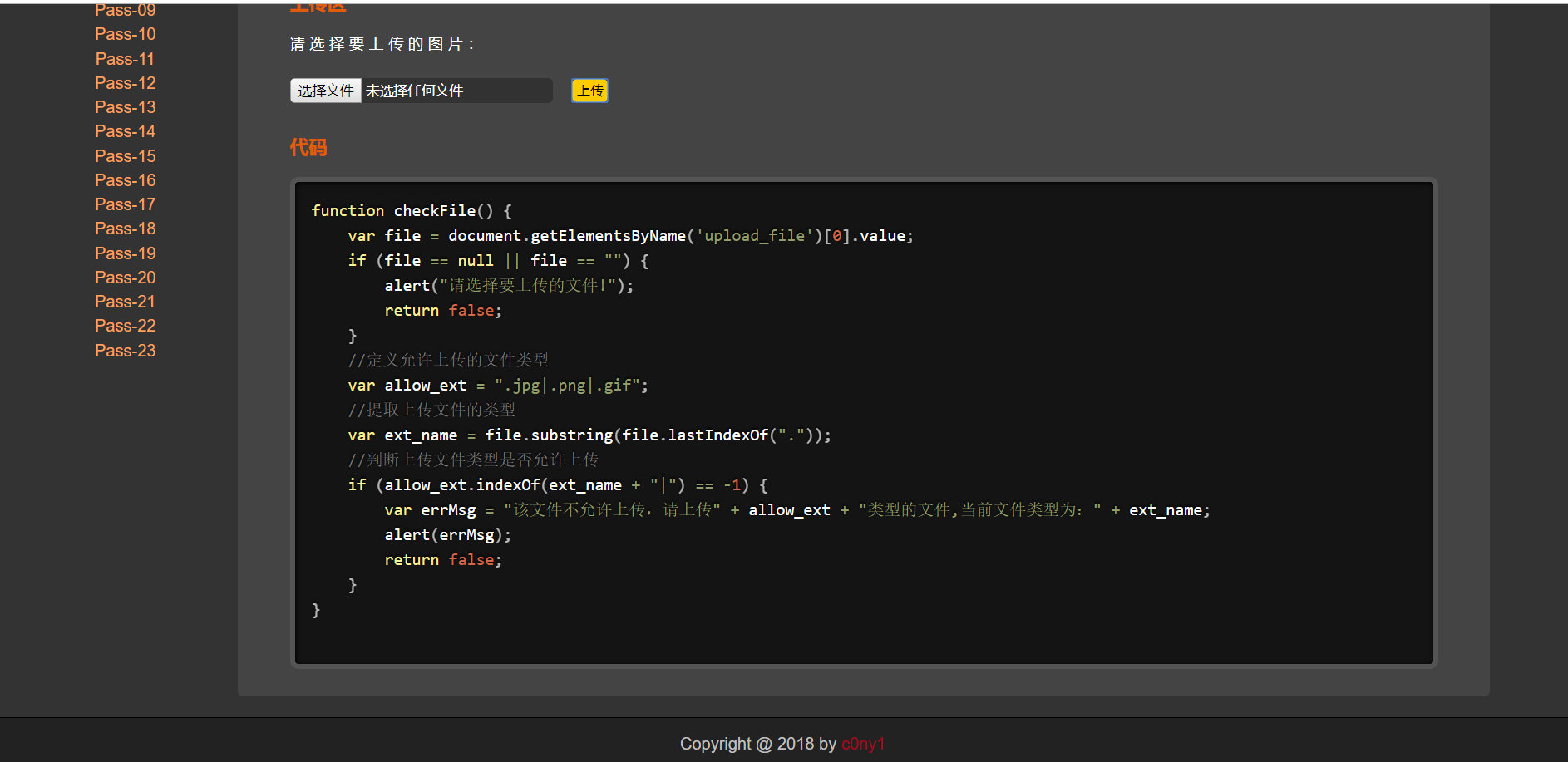Click the allow_ext.indexOf condition line
The height and width of the screenshot is (762, 1568).
558,485
